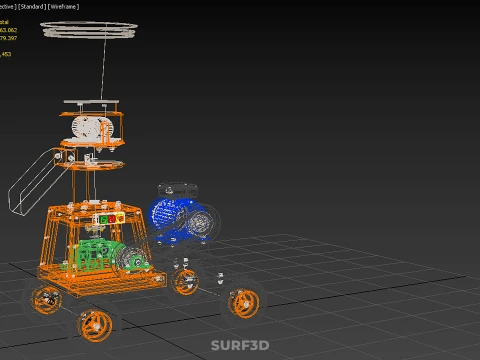Open the Wireframe shading label menu
The width and height of the screenshot is (480, 360).
(63, 7)
